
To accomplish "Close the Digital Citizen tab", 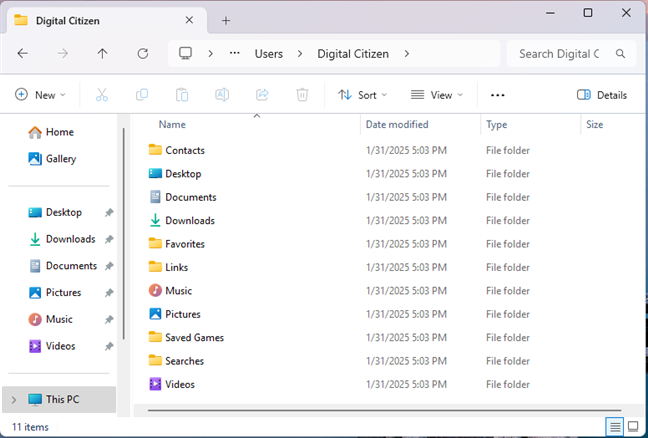I will click(x=189, y=20).
